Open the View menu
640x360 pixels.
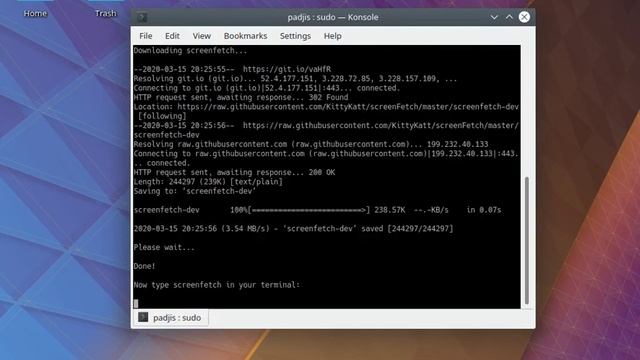click(x=202, y=36)
